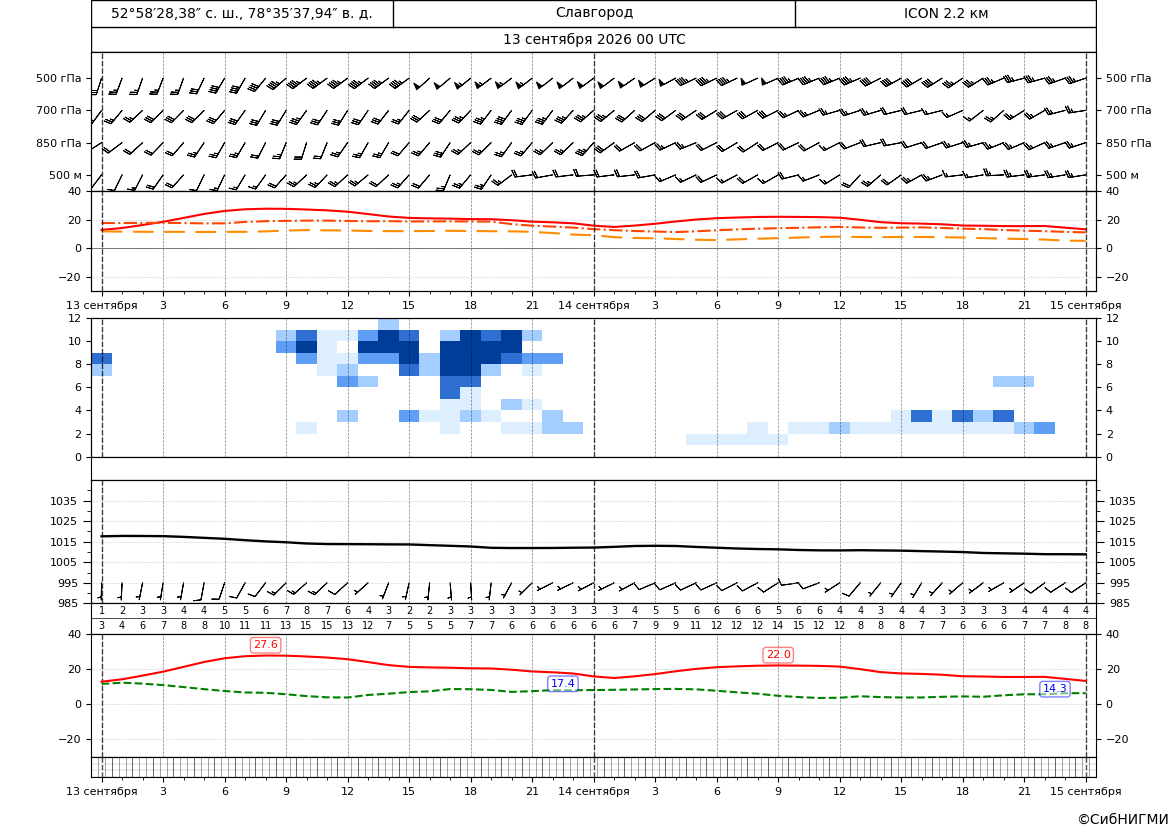The image size is (1169, 827).
Task: Click the ©СибНИГМИ copyright text
Action: pos(1123,819)
